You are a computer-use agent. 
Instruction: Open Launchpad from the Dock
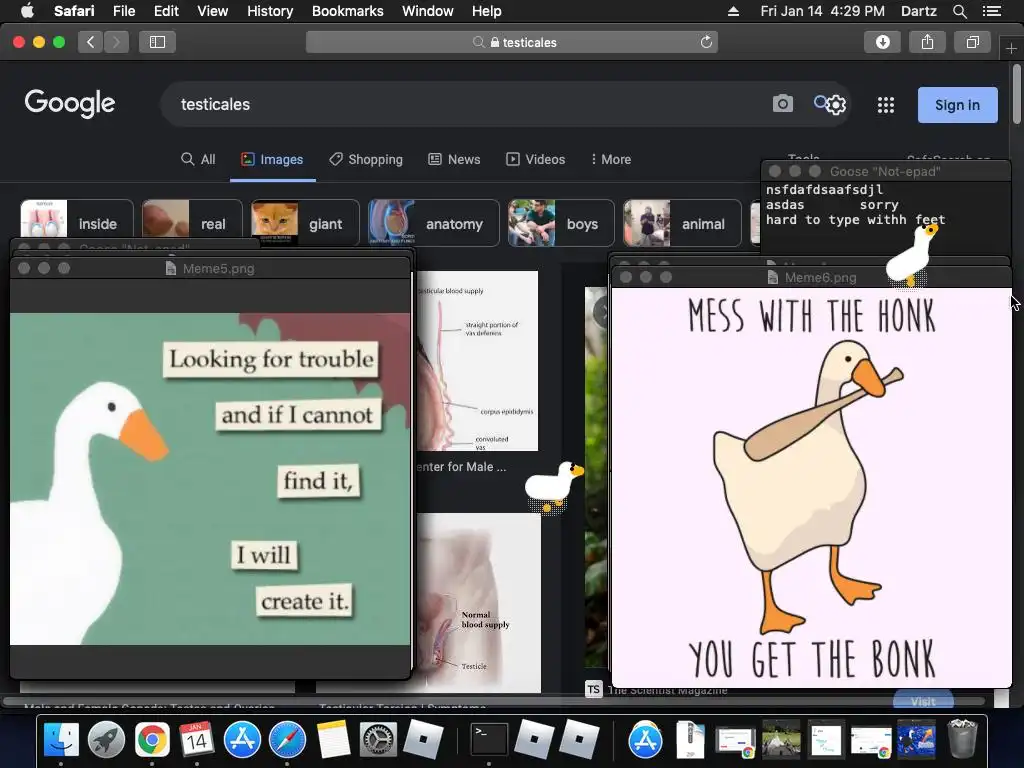pos(106,740)
